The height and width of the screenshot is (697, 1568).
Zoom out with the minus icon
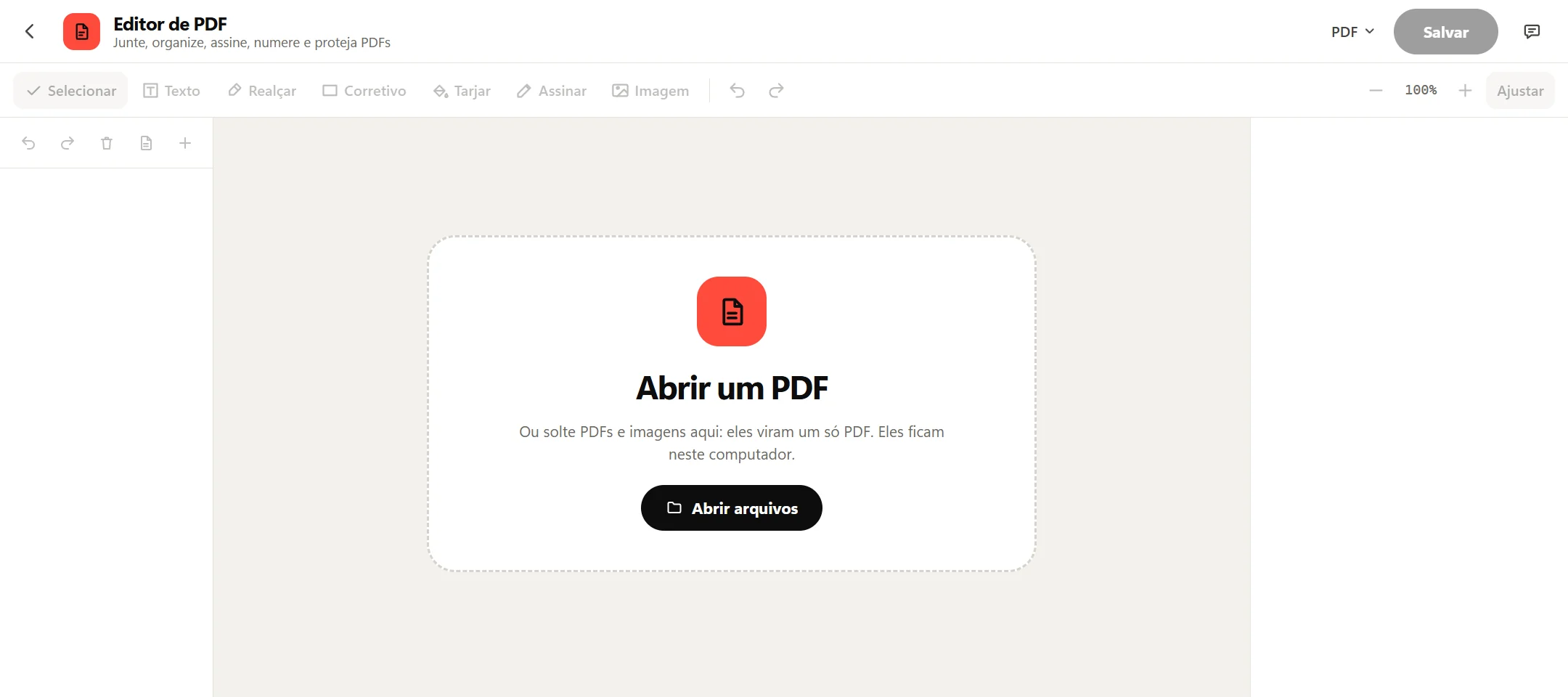coord(1376,91)
